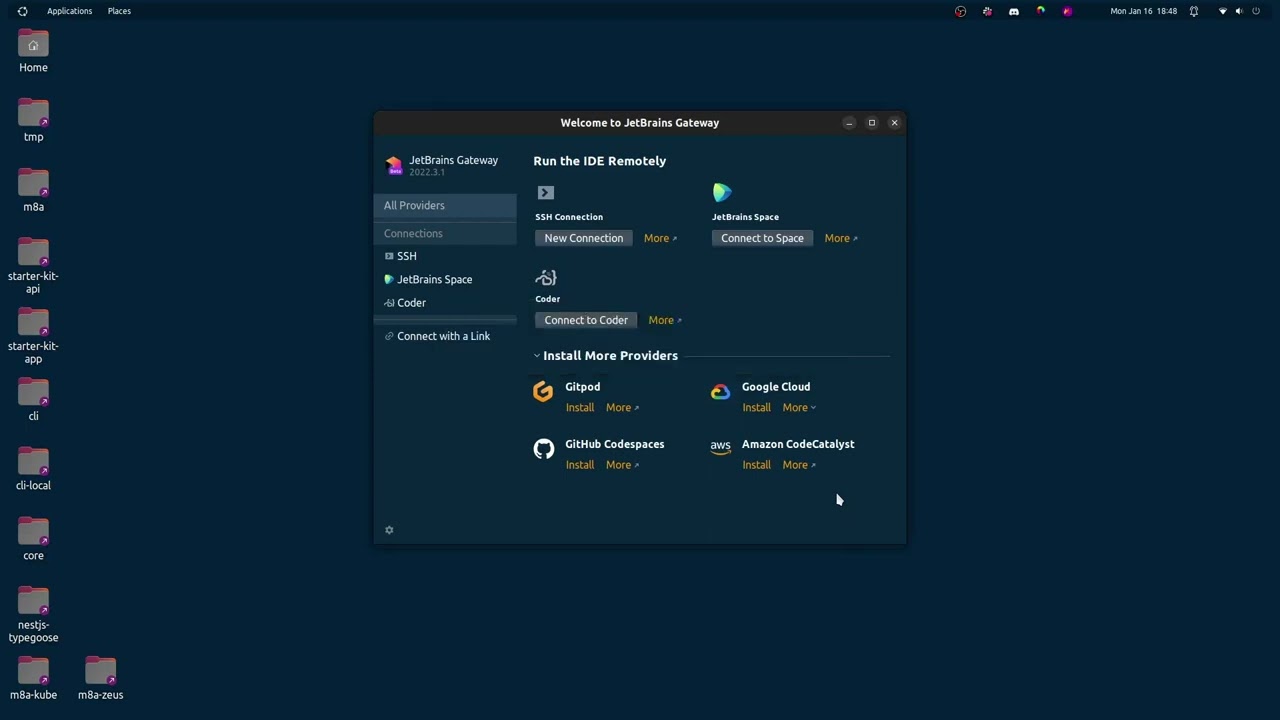
Task: Click the red circular tray icon
Action: (960, 11)
